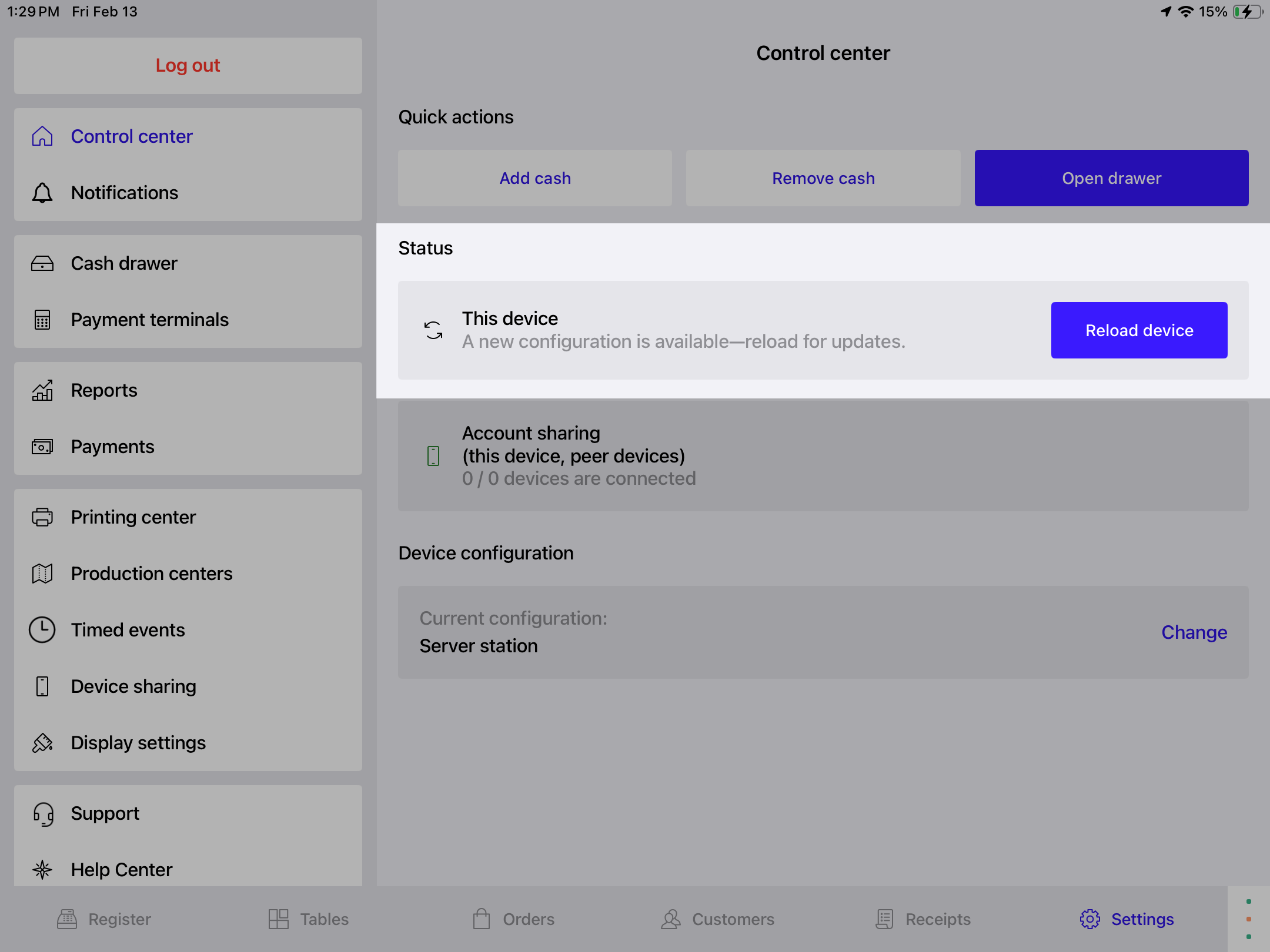Change the current device configuration

[x=1194, y=632]
